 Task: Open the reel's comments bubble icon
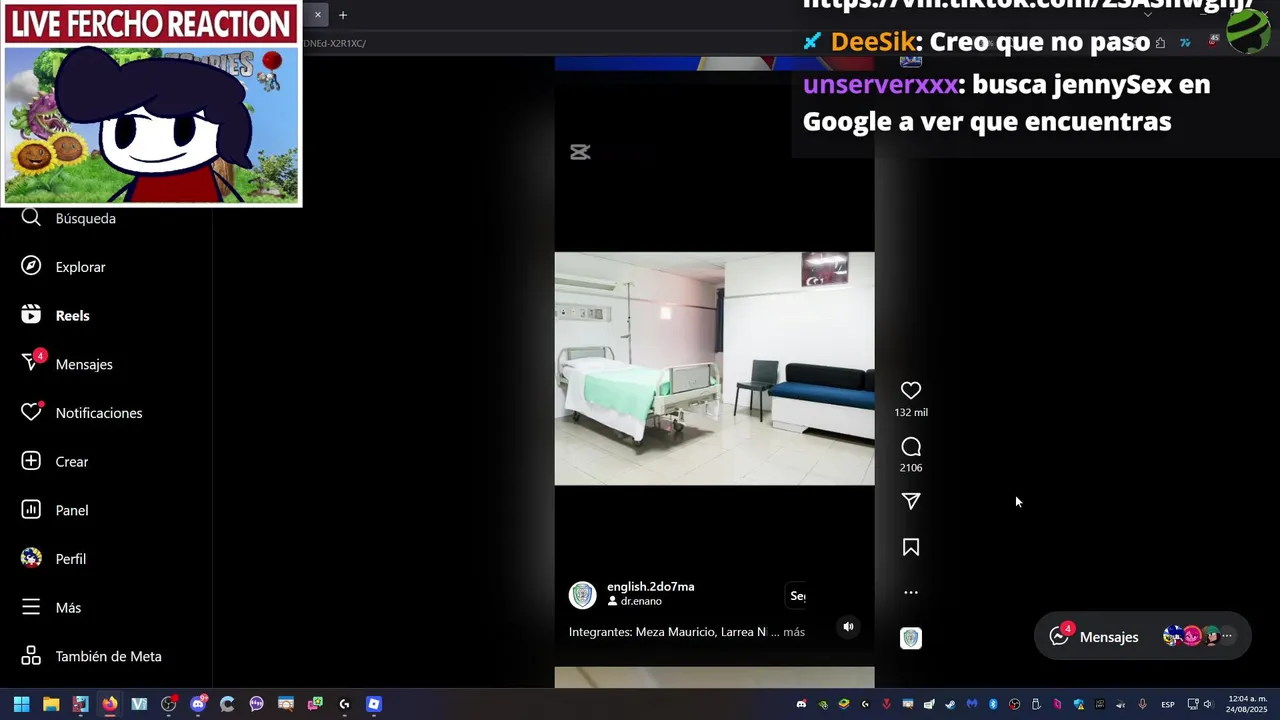click(911, 447)
